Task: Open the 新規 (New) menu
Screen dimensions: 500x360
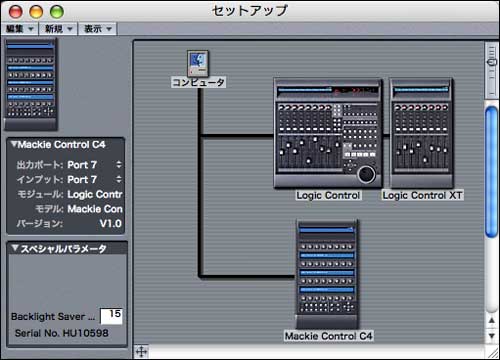Action: coord(58,29)
